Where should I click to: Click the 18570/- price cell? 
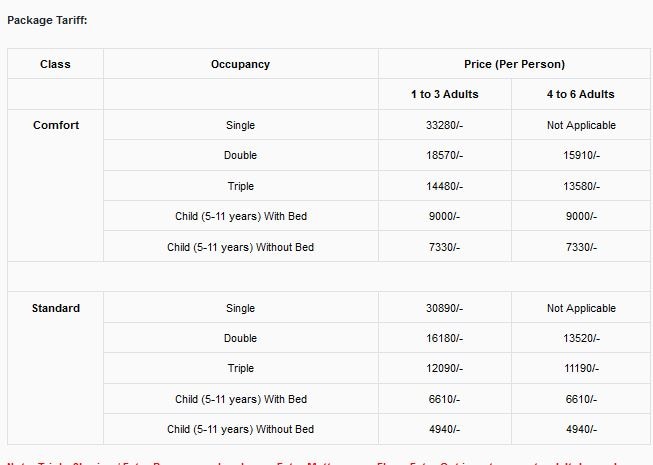(x=443, y=156)
